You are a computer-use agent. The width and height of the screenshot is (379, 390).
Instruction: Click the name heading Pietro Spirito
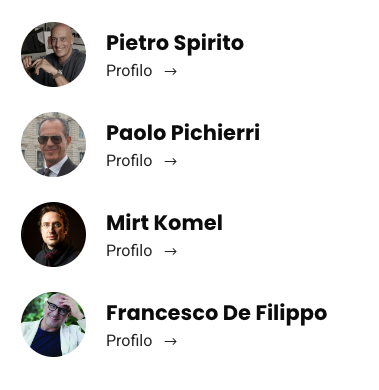click(175, 43)
